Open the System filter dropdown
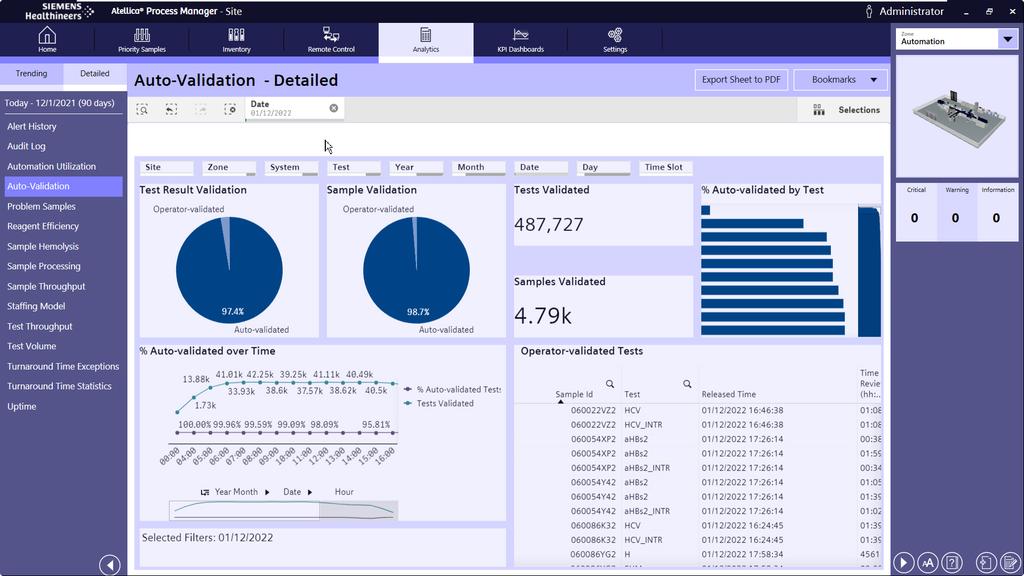 pos(291,168)
